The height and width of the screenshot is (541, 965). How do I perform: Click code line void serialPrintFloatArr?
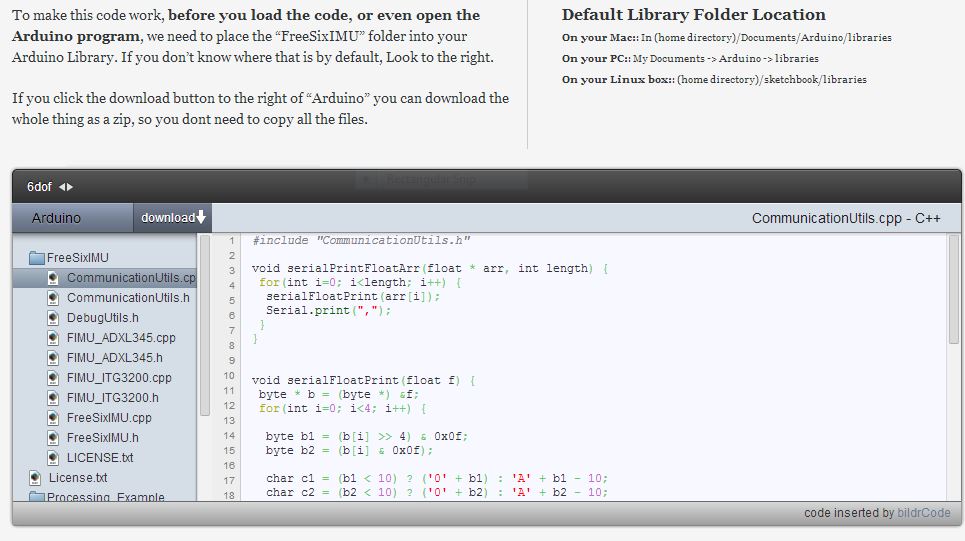point(430,268)
